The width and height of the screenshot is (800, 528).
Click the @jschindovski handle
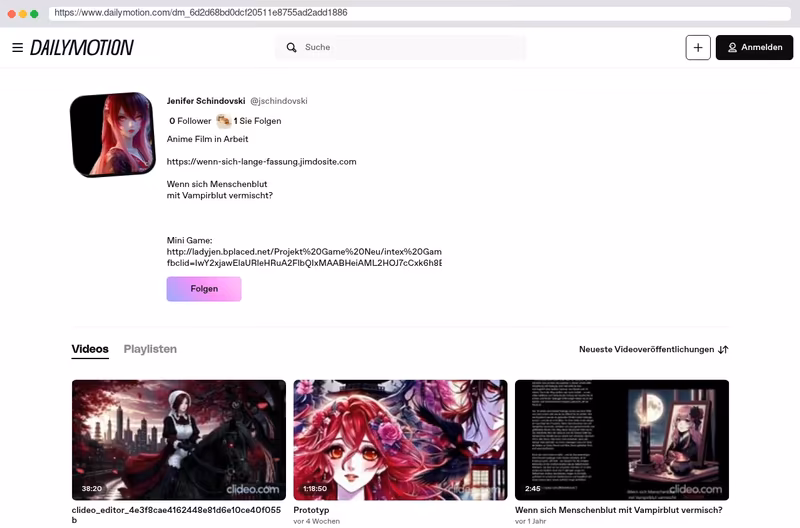(x=279, y=101)
